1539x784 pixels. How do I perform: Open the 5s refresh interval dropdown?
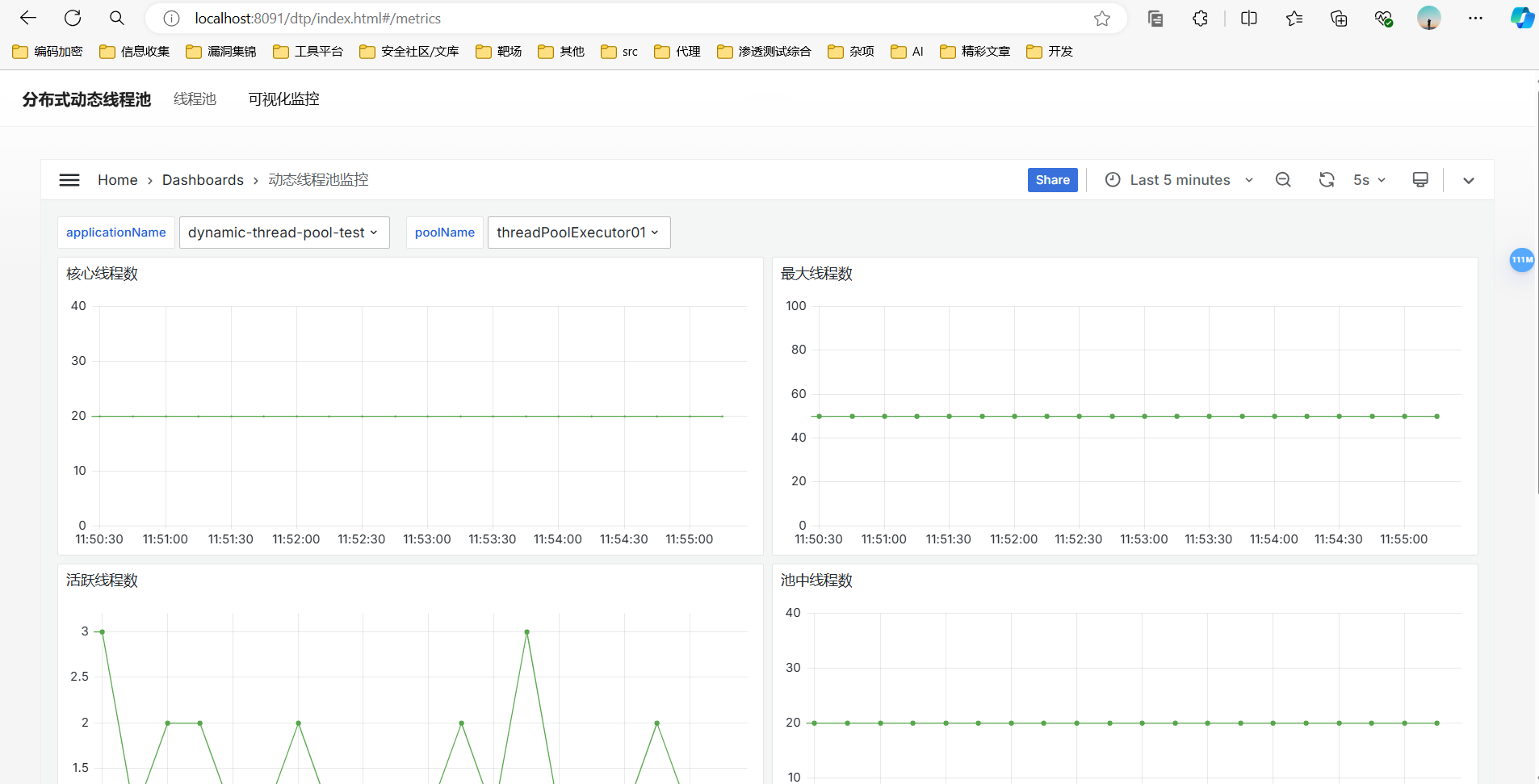coord(1369,180)
